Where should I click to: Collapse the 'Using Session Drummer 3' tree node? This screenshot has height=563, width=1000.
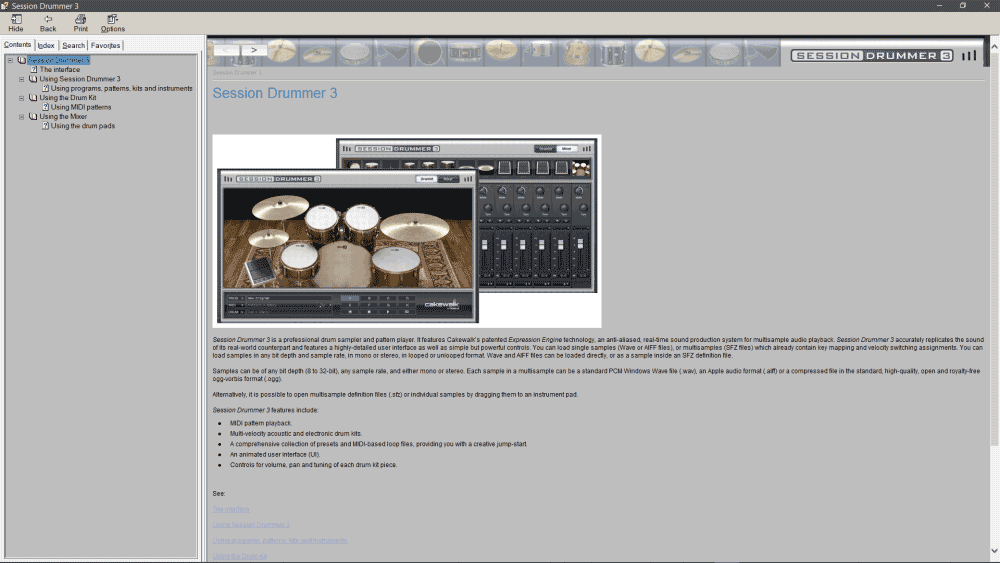tap(22, 79)
